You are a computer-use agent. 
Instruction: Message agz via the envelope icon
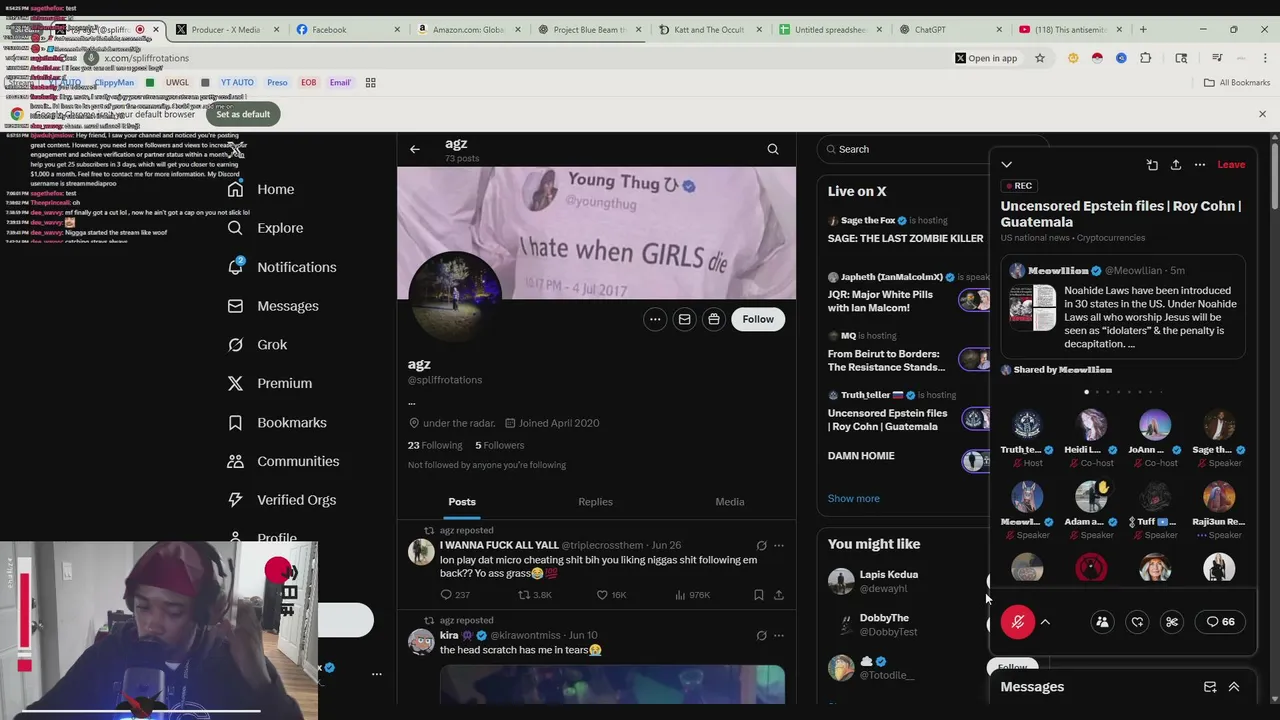(684, 319)
